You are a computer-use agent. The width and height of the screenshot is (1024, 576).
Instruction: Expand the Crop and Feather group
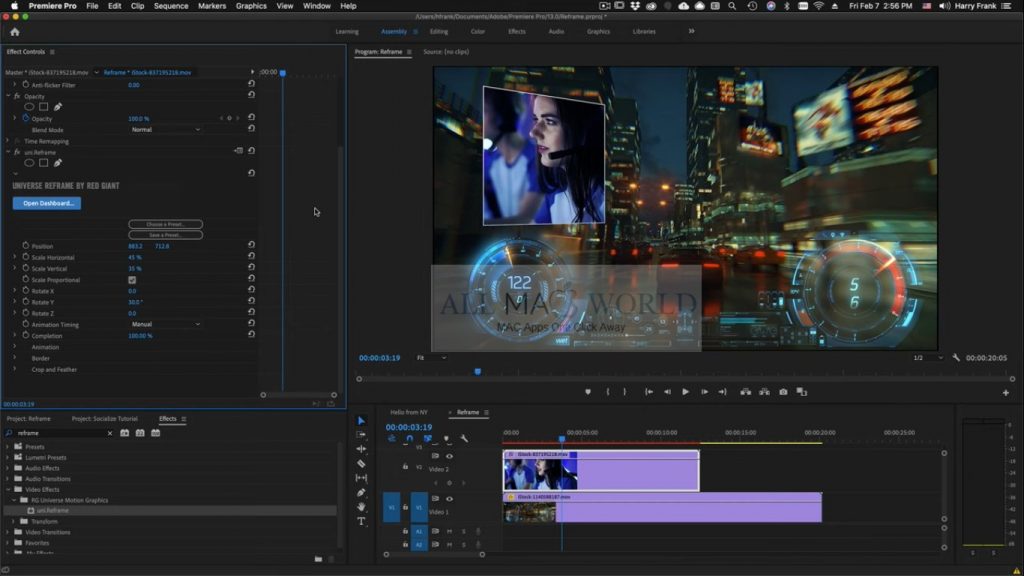(14, 369)
